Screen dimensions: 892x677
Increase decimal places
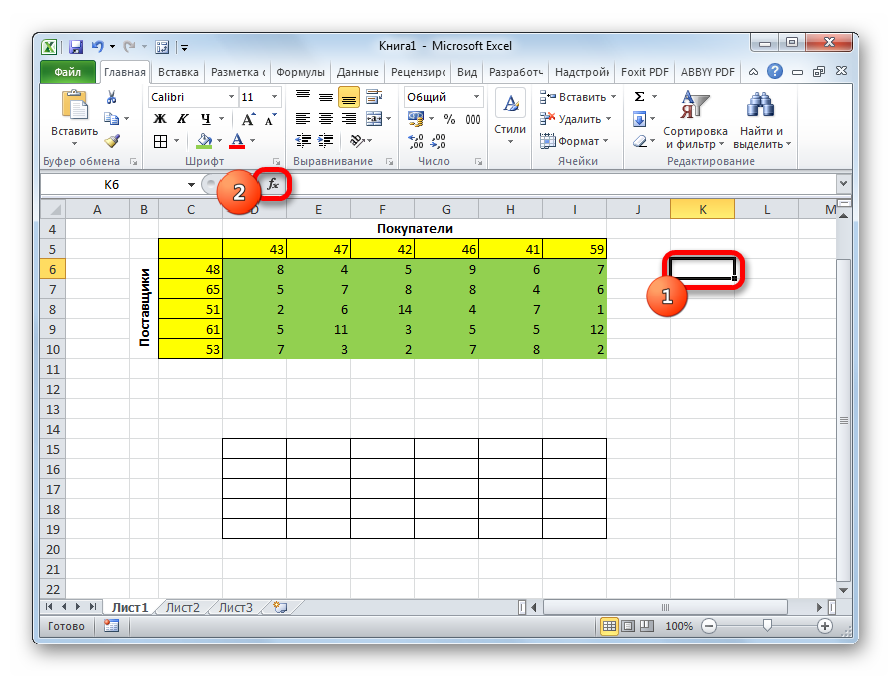416,141
